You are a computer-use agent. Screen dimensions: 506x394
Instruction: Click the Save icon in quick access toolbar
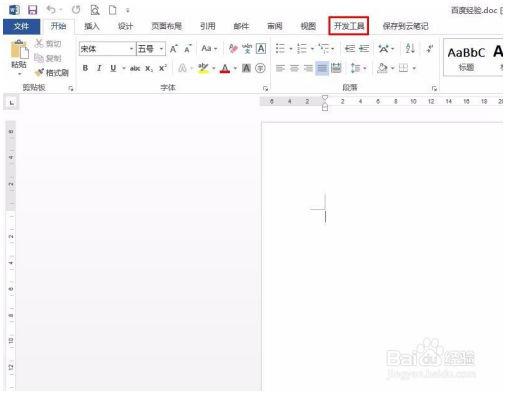[x=32, y=10]
